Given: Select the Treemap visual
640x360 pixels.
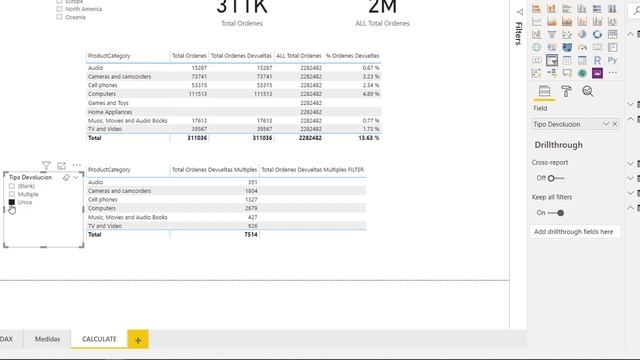Looking at the screenshot, I should pos(612,35).
